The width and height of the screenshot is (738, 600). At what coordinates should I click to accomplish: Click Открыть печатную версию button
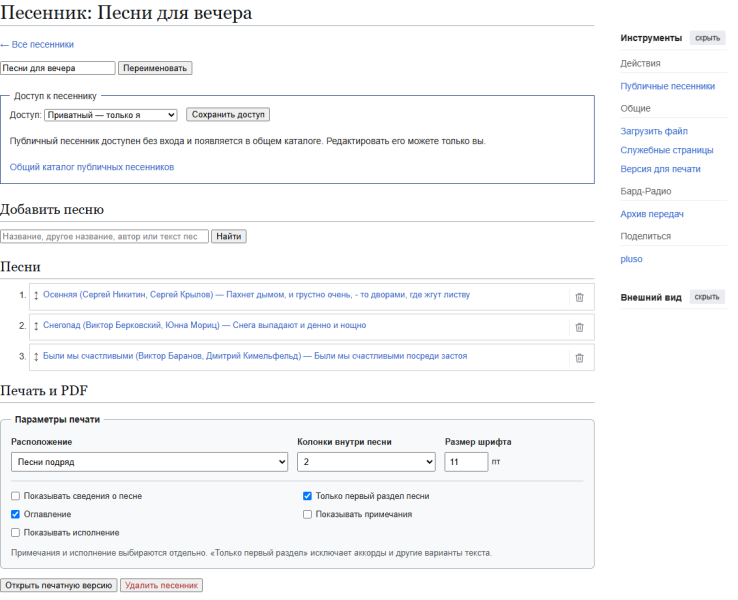pyautogui.click(x=59, y=585)
